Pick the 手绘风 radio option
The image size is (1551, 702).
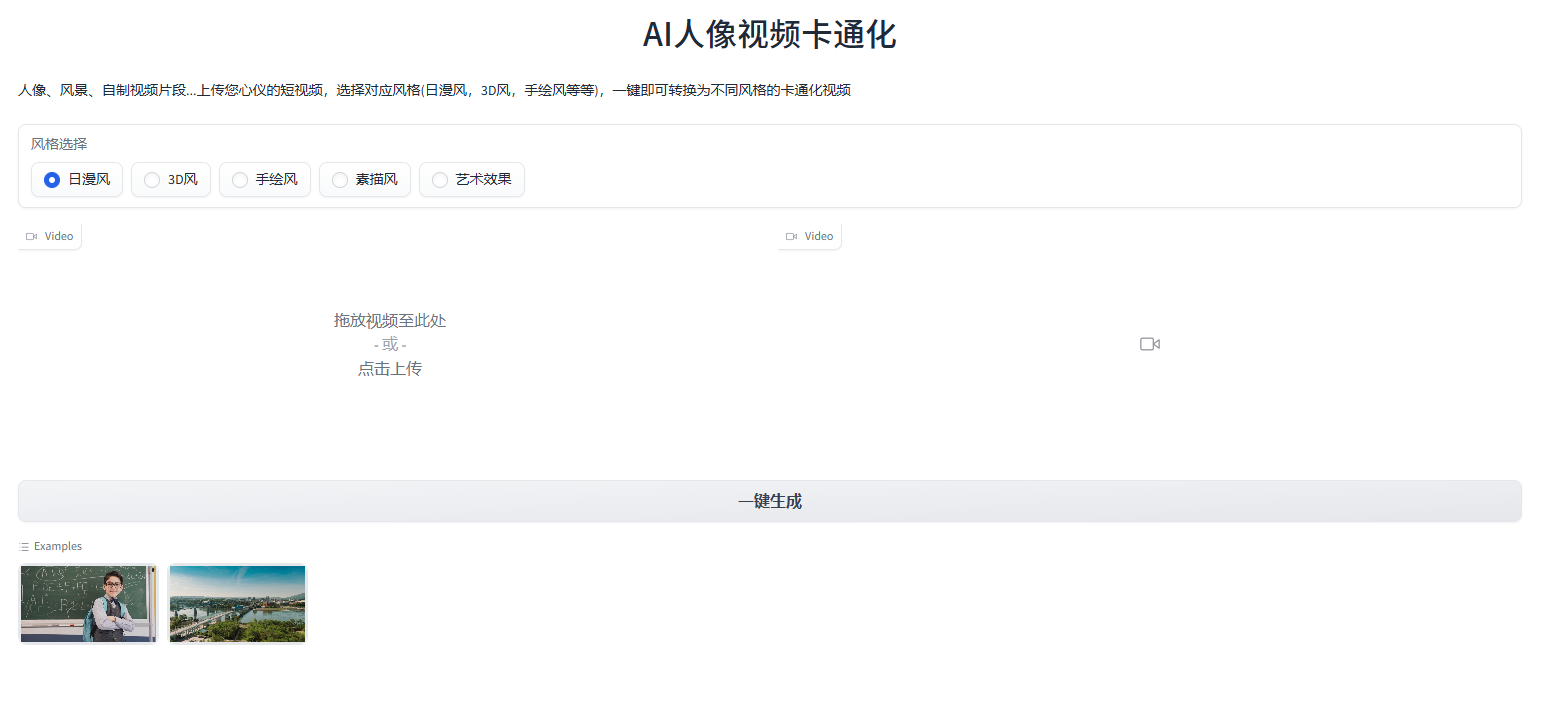[x=240, y=180]
